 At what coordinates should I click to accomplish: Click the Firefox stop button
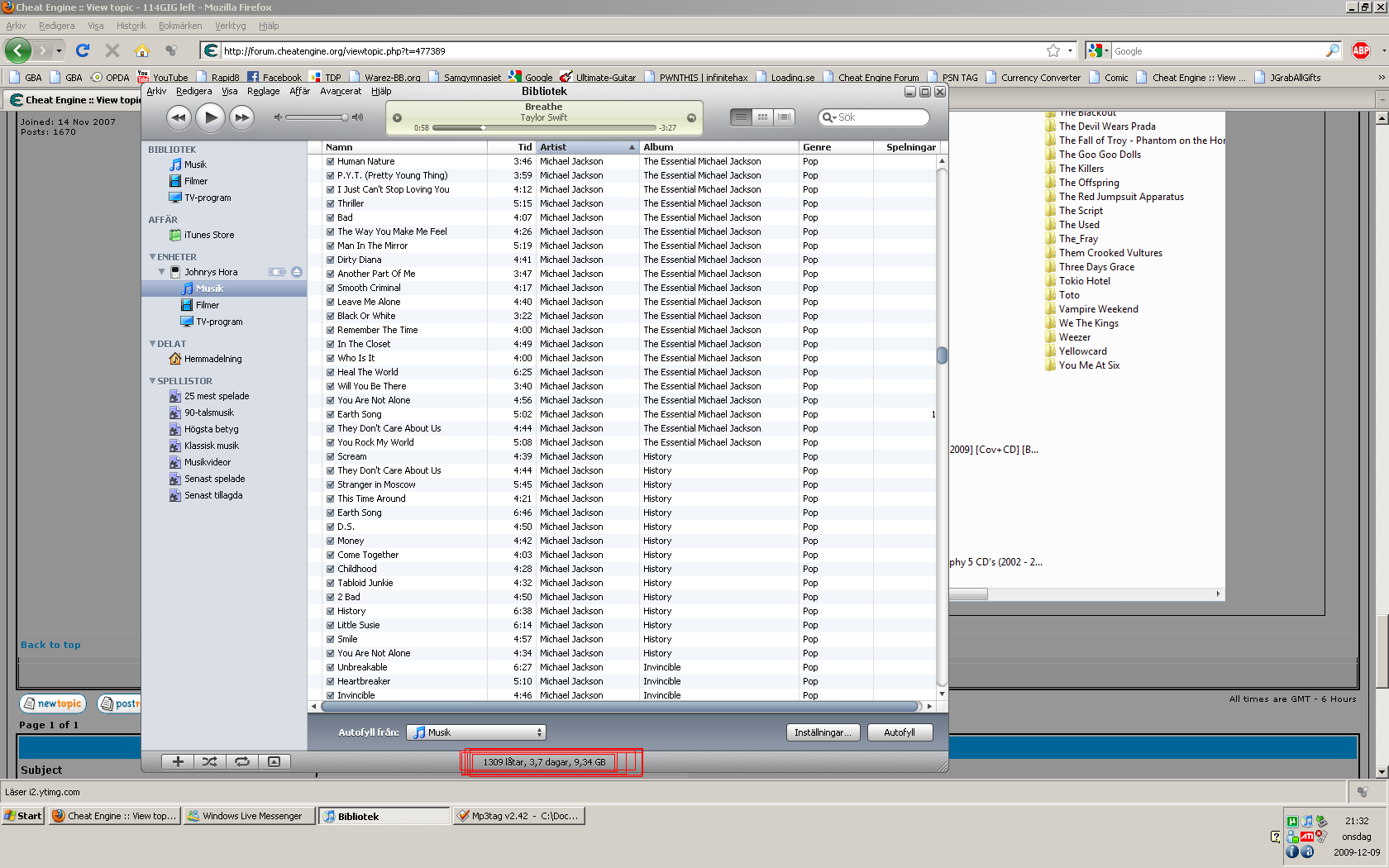point(112,50)
